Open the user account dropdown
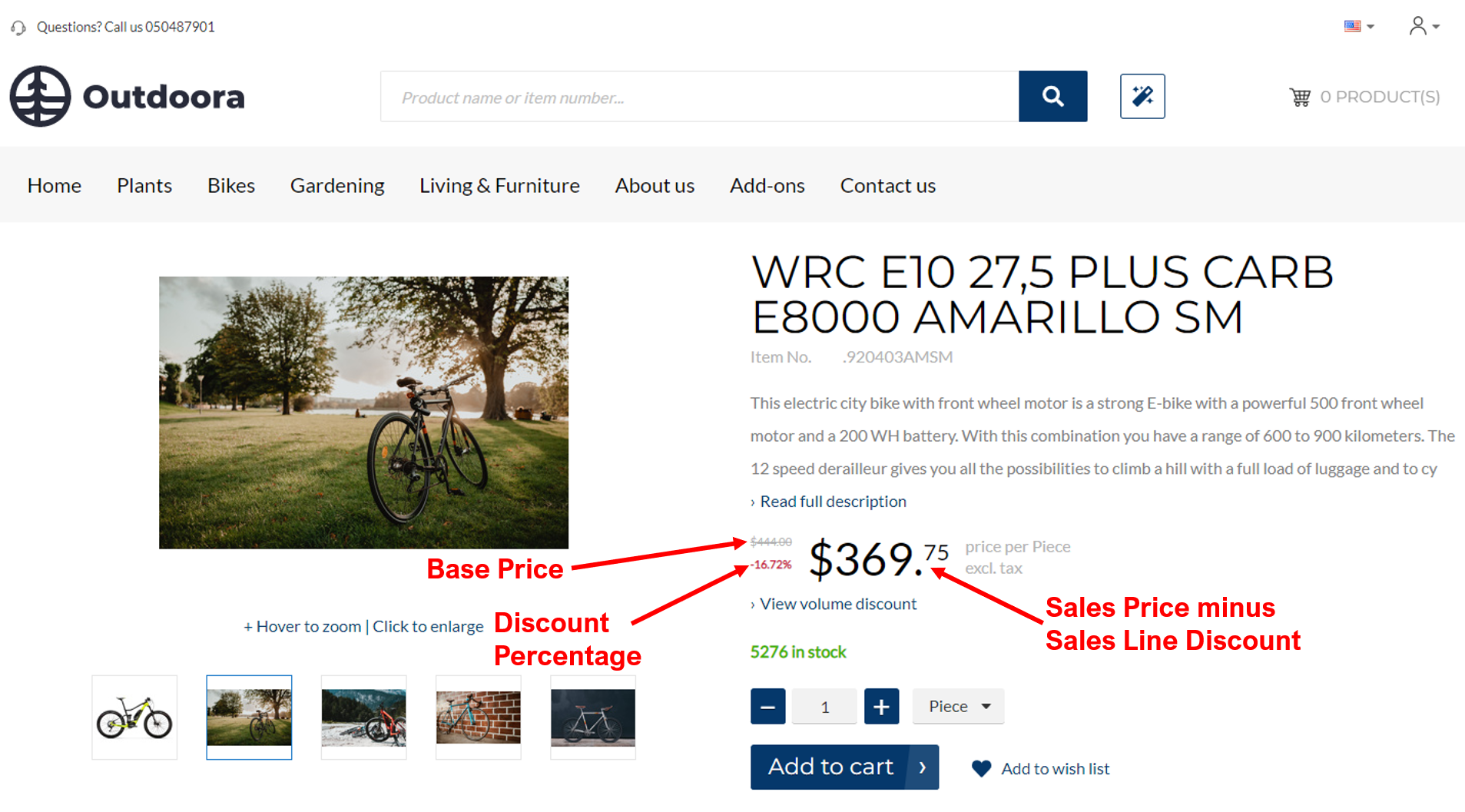The height and width of the screenshot is (812, 1465). pyautogui.click(x=1424, y=26)
